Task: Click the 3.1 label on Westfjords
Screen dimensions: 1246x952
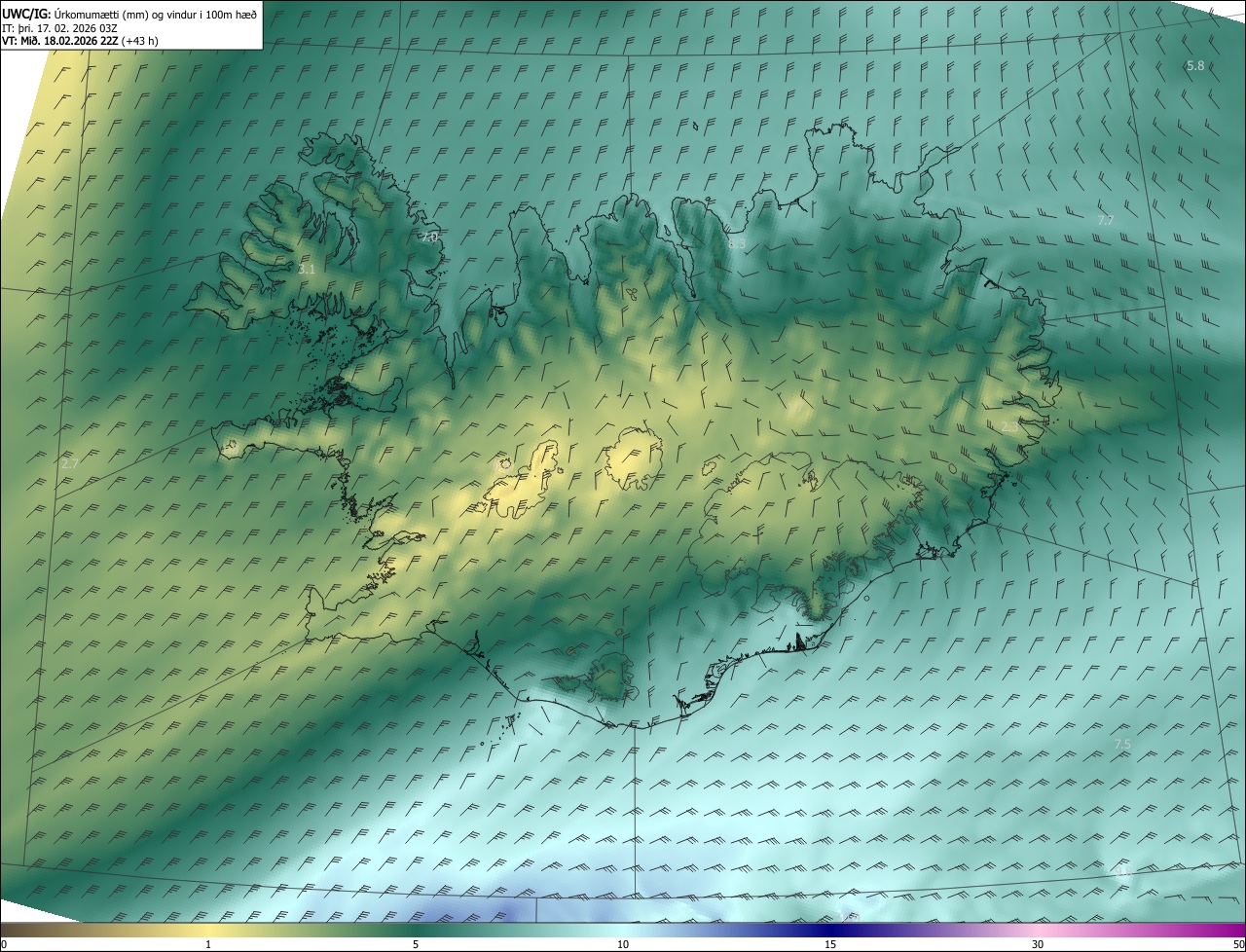Action: click(x=306, y=269)
